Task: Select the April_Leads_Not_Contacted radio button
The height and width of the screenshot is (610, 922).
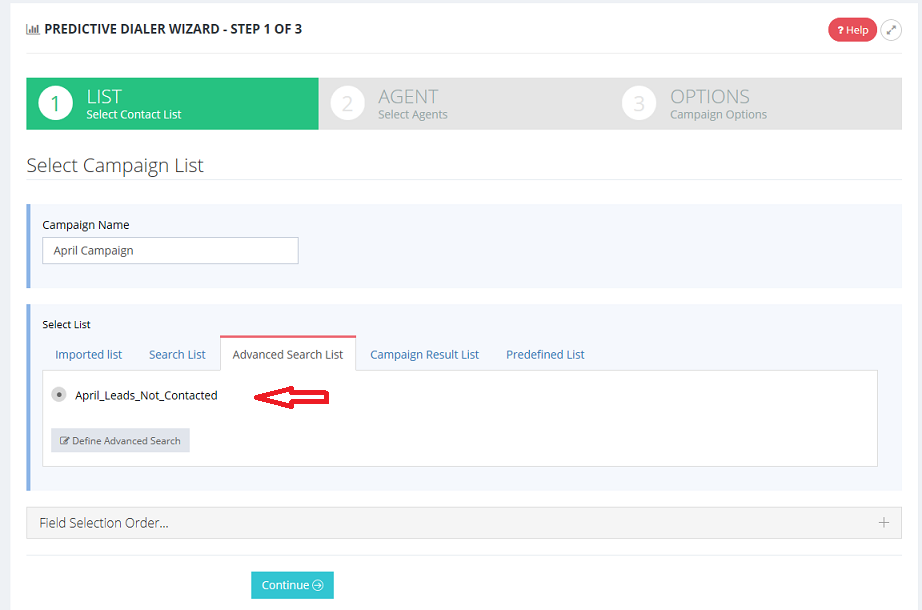Action: (x=59, y=395)
